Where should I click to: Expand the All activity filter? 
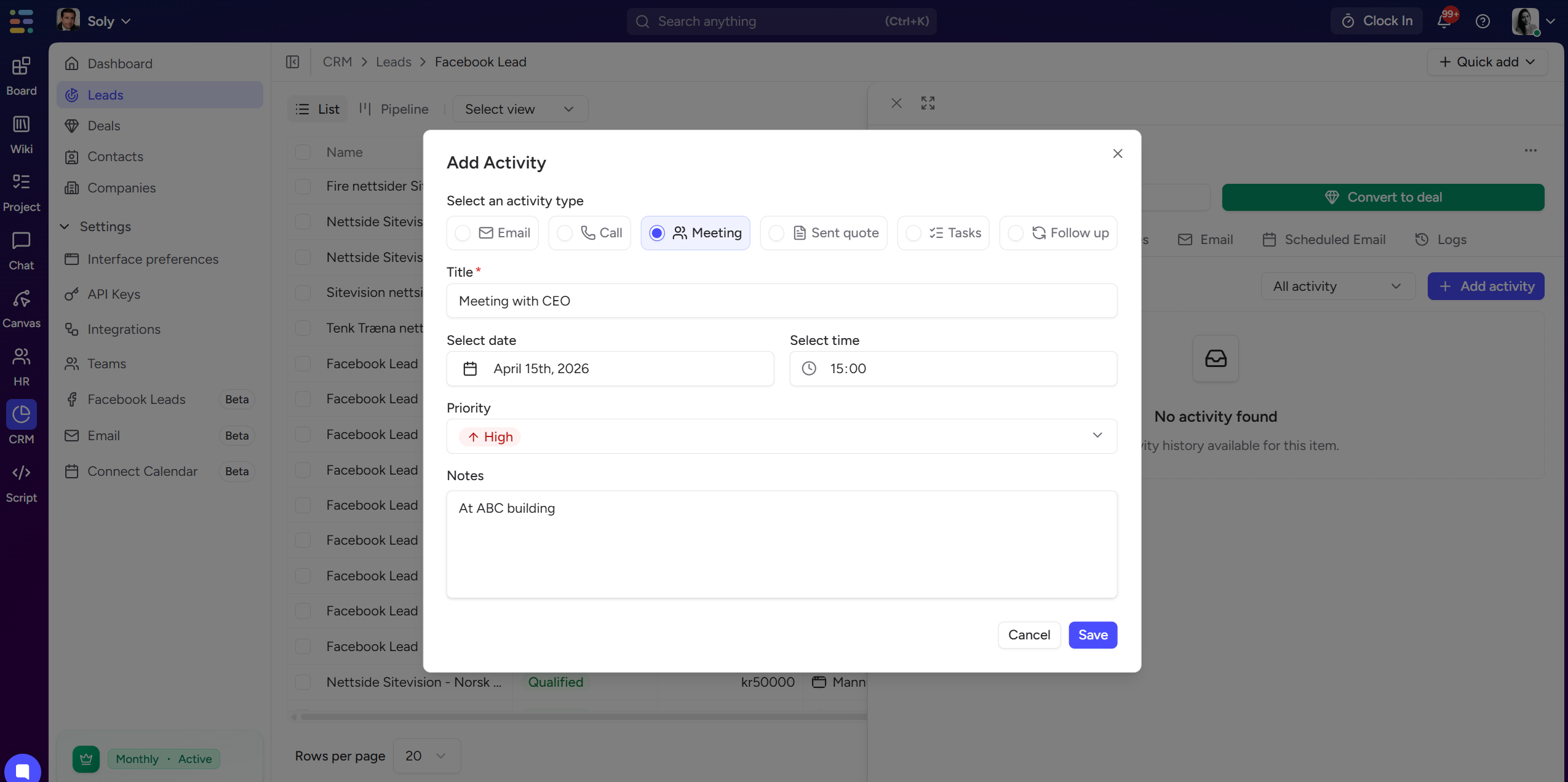(x=1337, y=286)
